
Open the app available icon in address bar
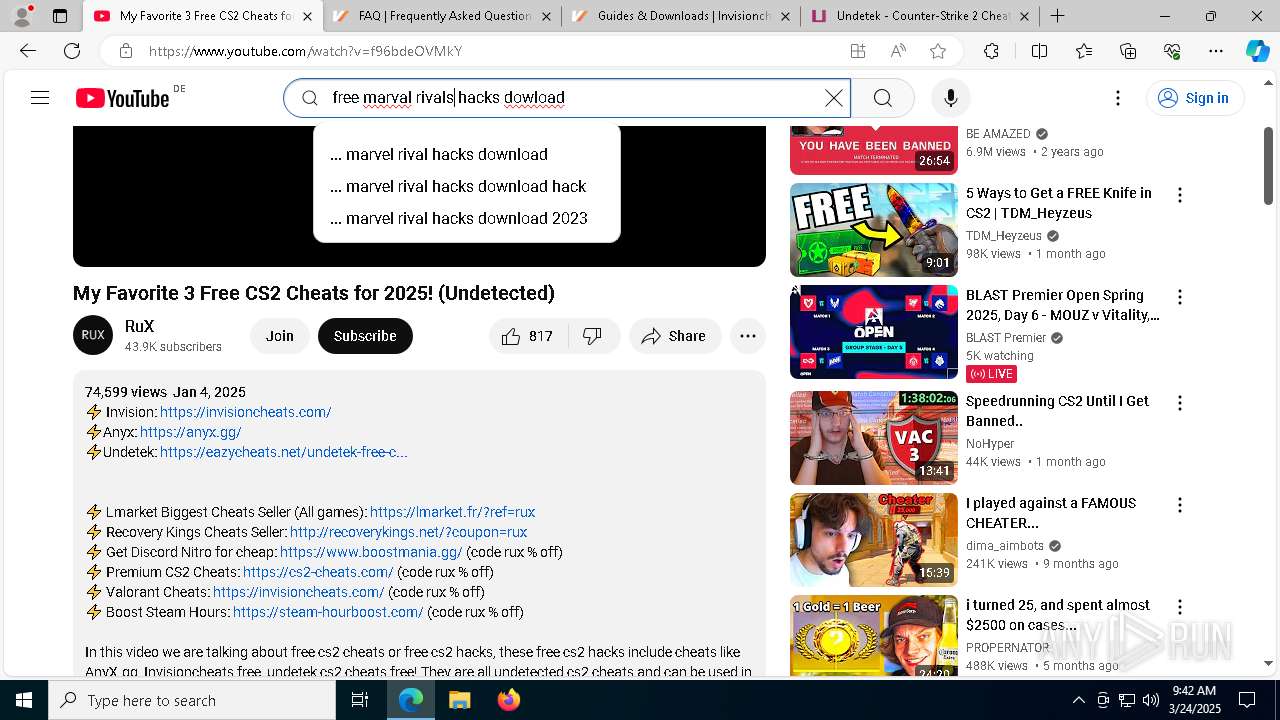[x=858, y=51]
